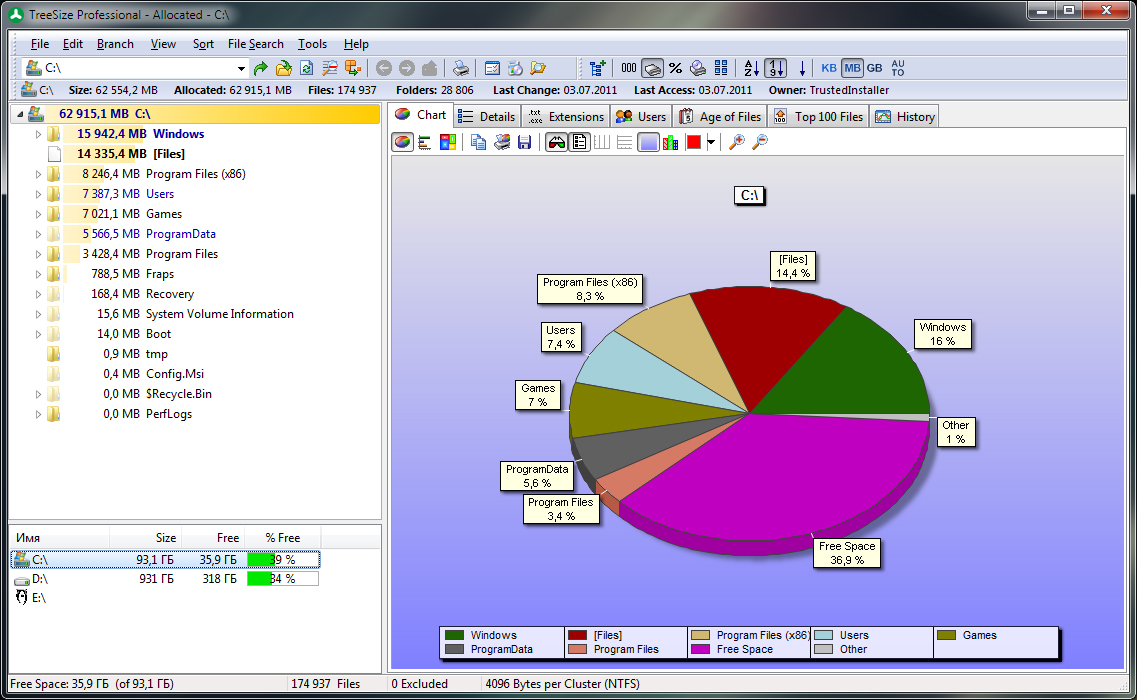Click the expand tree icon in toolbar
This screenshot has width=1137, height=700.
(598, 68)
